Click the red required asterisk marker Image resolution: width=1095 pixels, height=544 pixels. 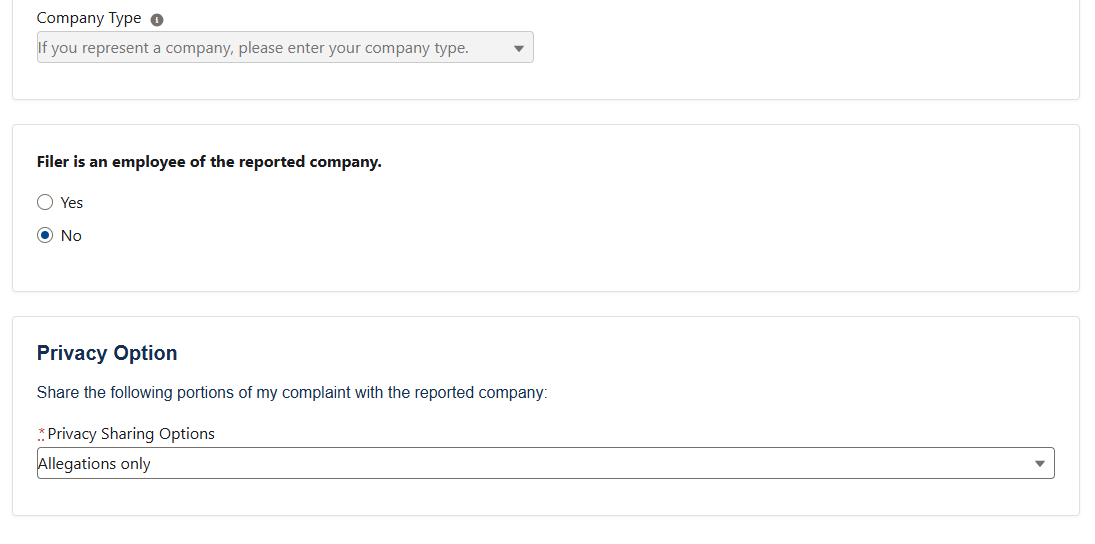[x=41, y=433]
